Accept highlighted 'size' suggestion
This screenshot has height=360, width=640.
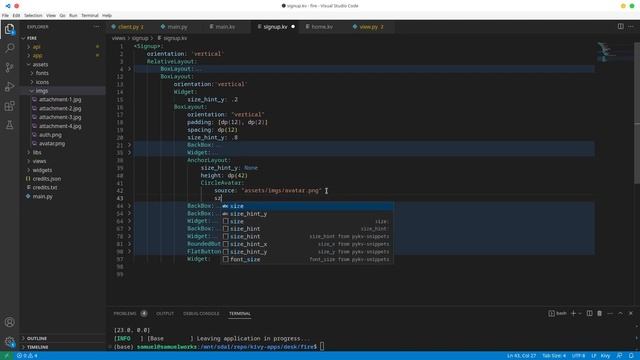[307, 206]
